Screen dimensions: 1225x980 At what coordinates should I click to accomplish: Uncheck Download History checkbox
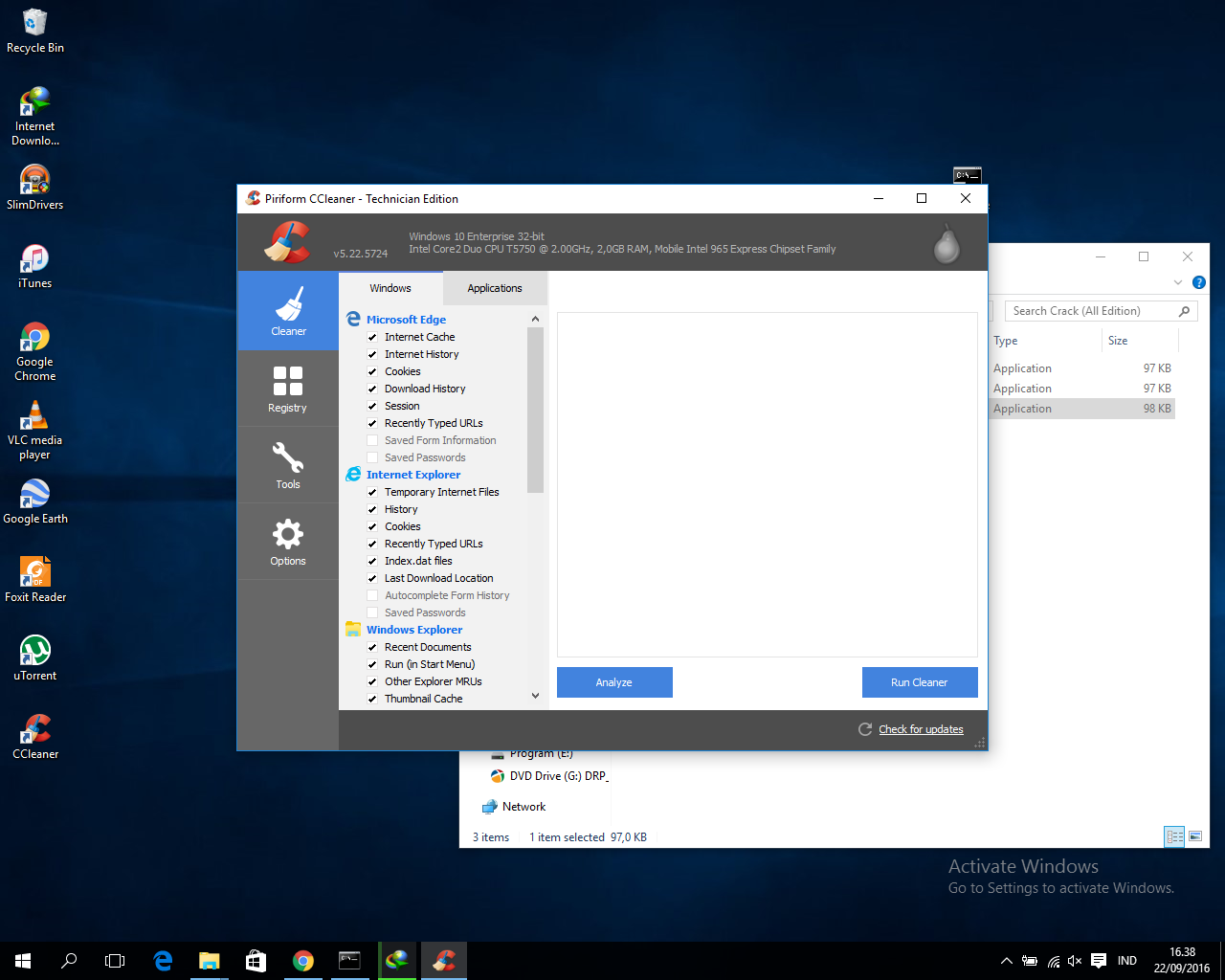click(372, 389)
